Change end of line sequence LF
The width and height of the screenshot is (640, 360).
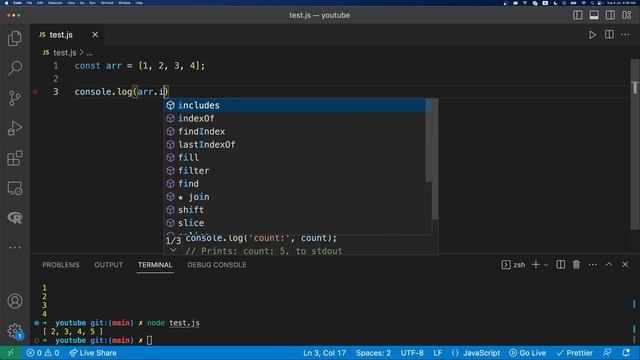(x=438, y=353)
